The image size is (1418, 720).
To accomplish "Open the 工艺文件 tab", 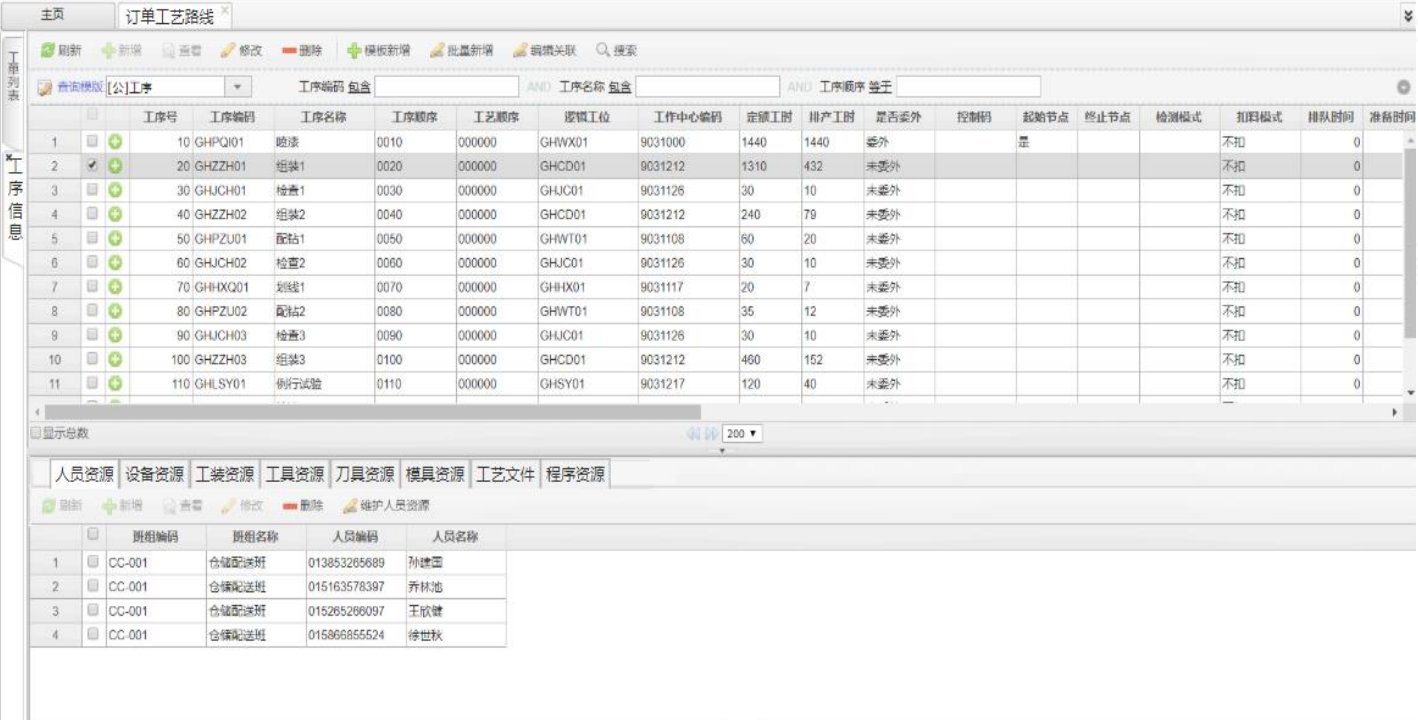I will [x=506, y=474].
